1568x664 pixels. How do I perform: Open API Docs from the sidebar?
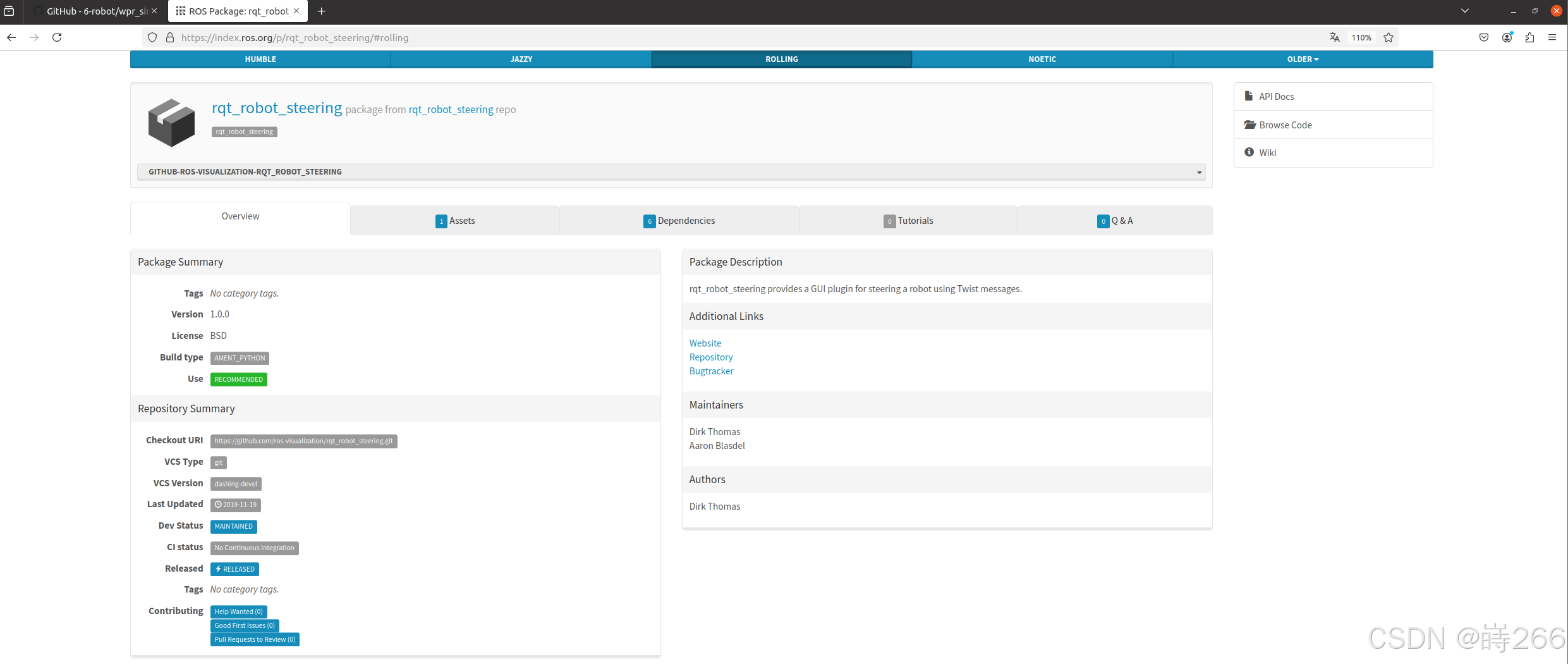tap(1333, 96)
